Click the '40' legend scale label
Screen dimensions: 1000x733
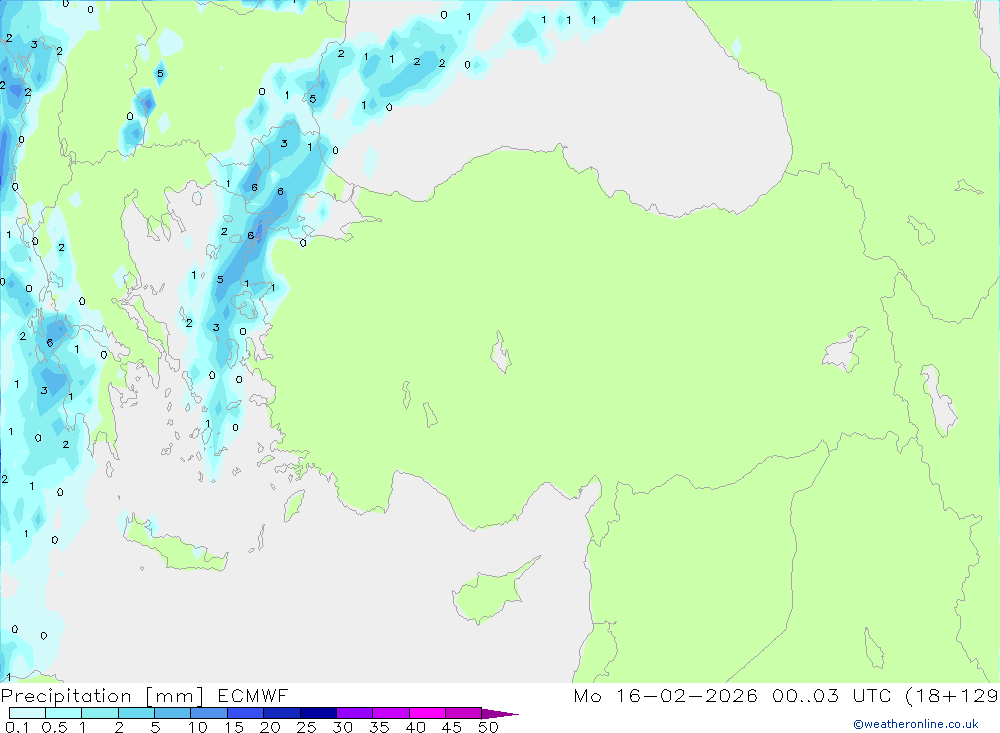click(x=415, y=727)
